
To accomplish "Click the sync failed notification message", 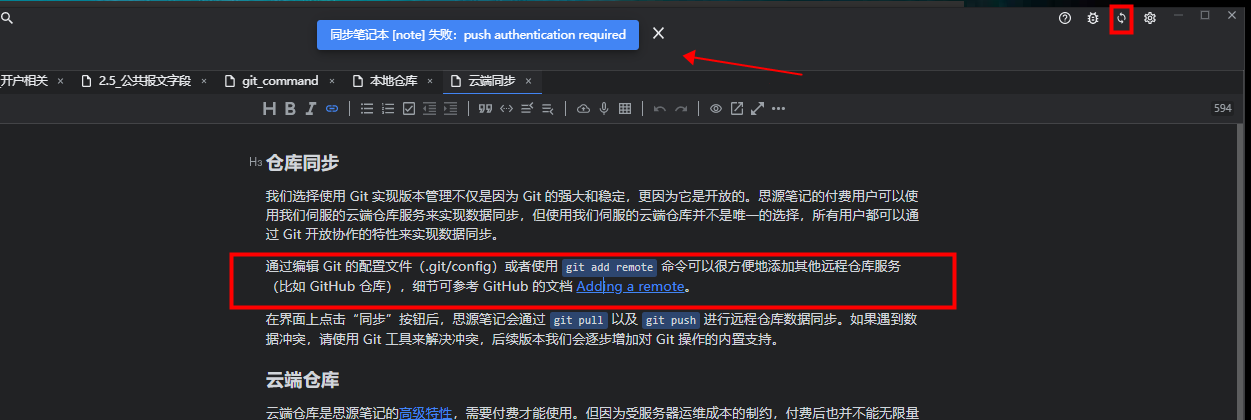I will click(478, 34).
